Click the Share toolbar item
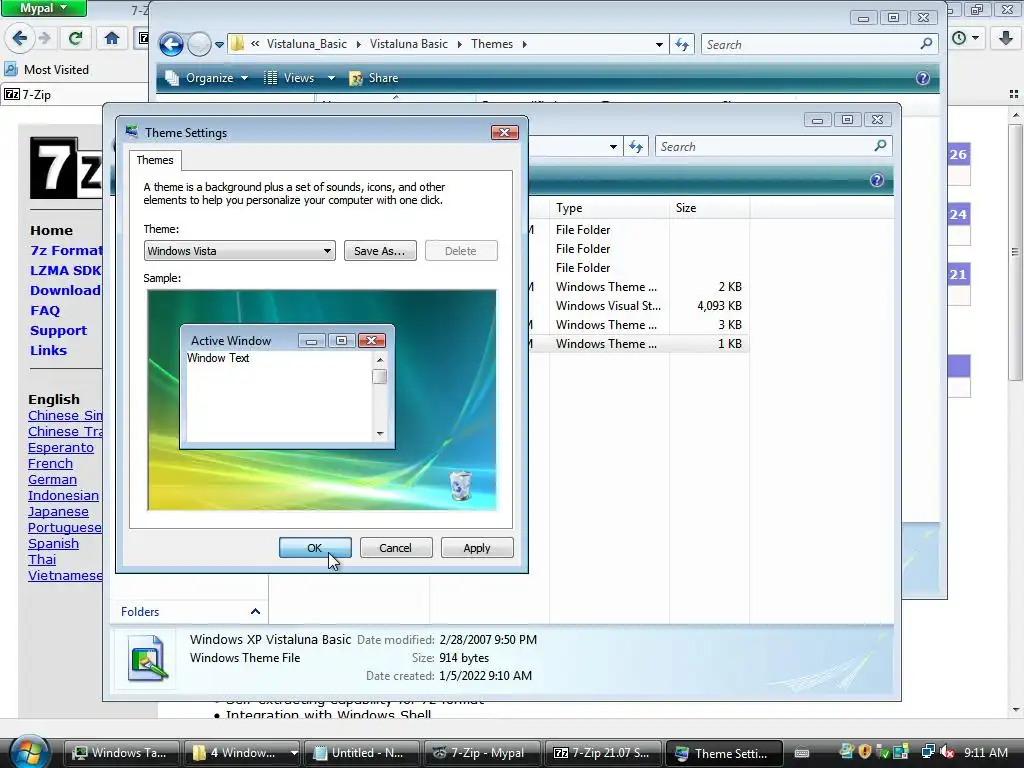1024x768 pixels. (374, 78)
